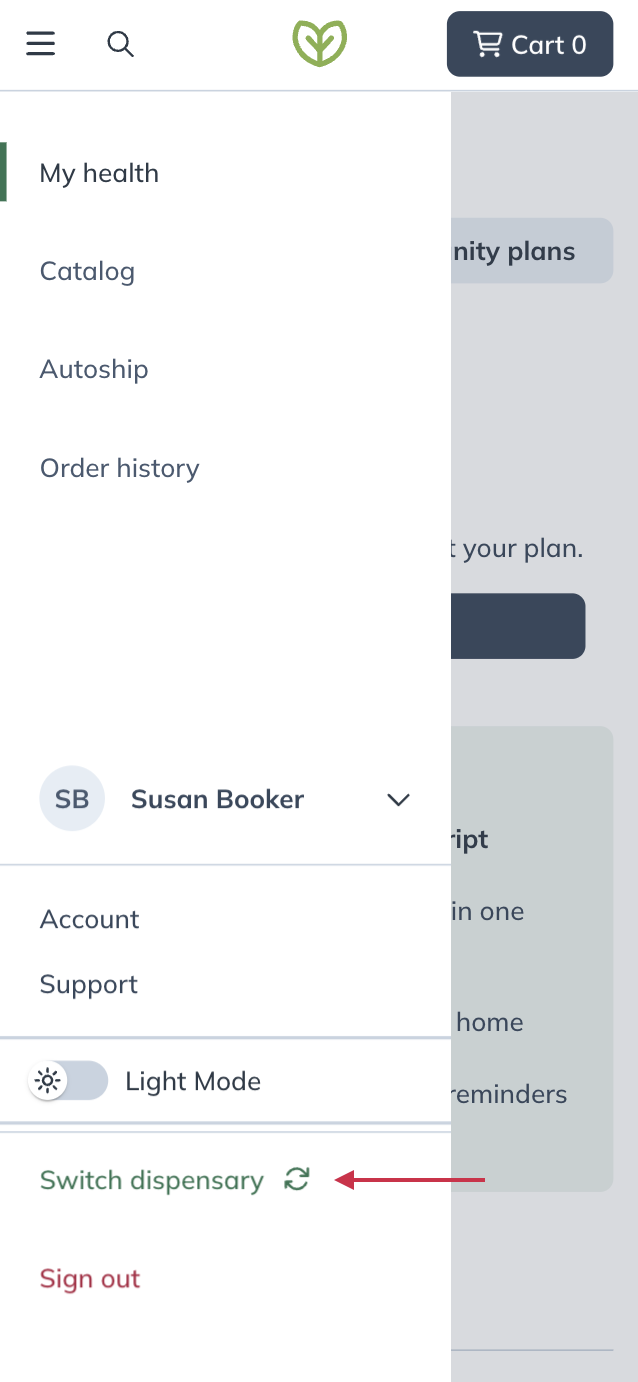This screenshot has height=1382, width=638.
Task: Click the green leaf logo
Action: [x=319, y=44]
